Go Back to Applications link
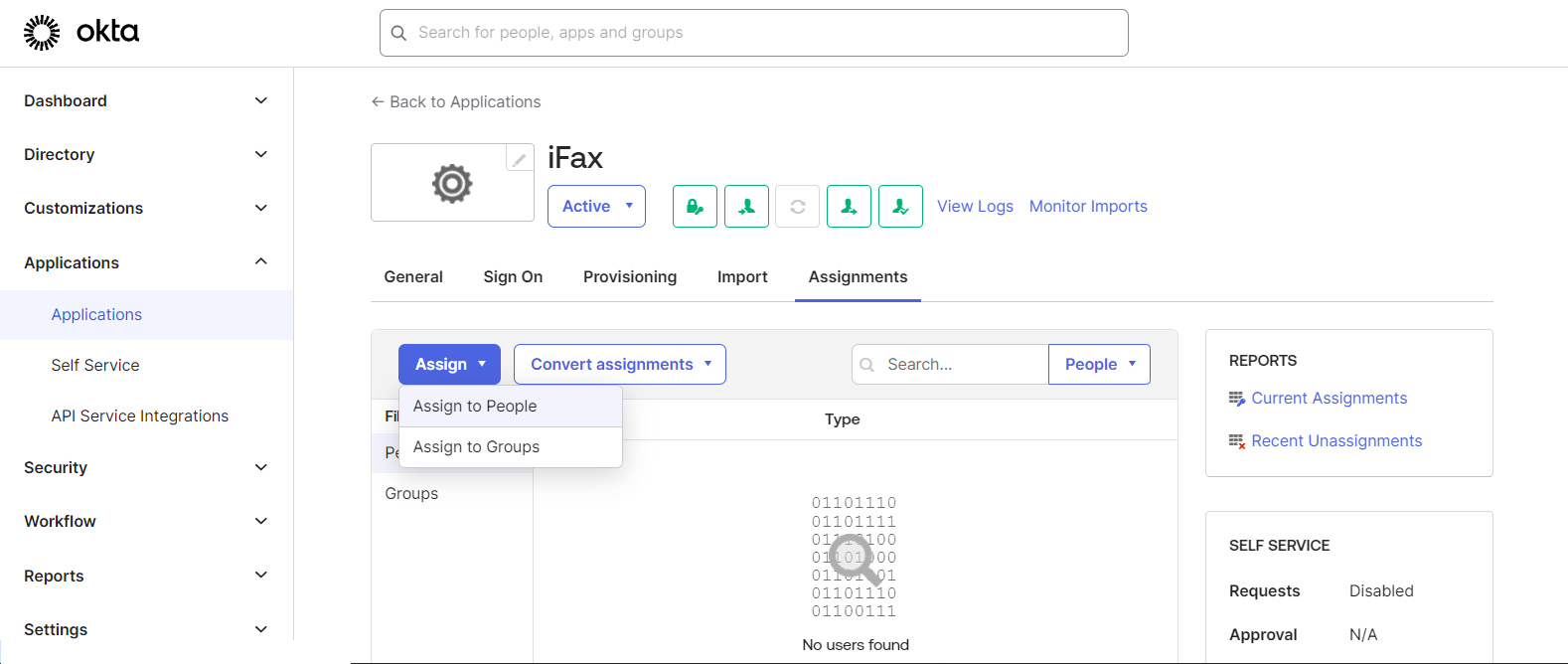The width and height of the screenshot is (1568, 664). (x=456, y=101)
